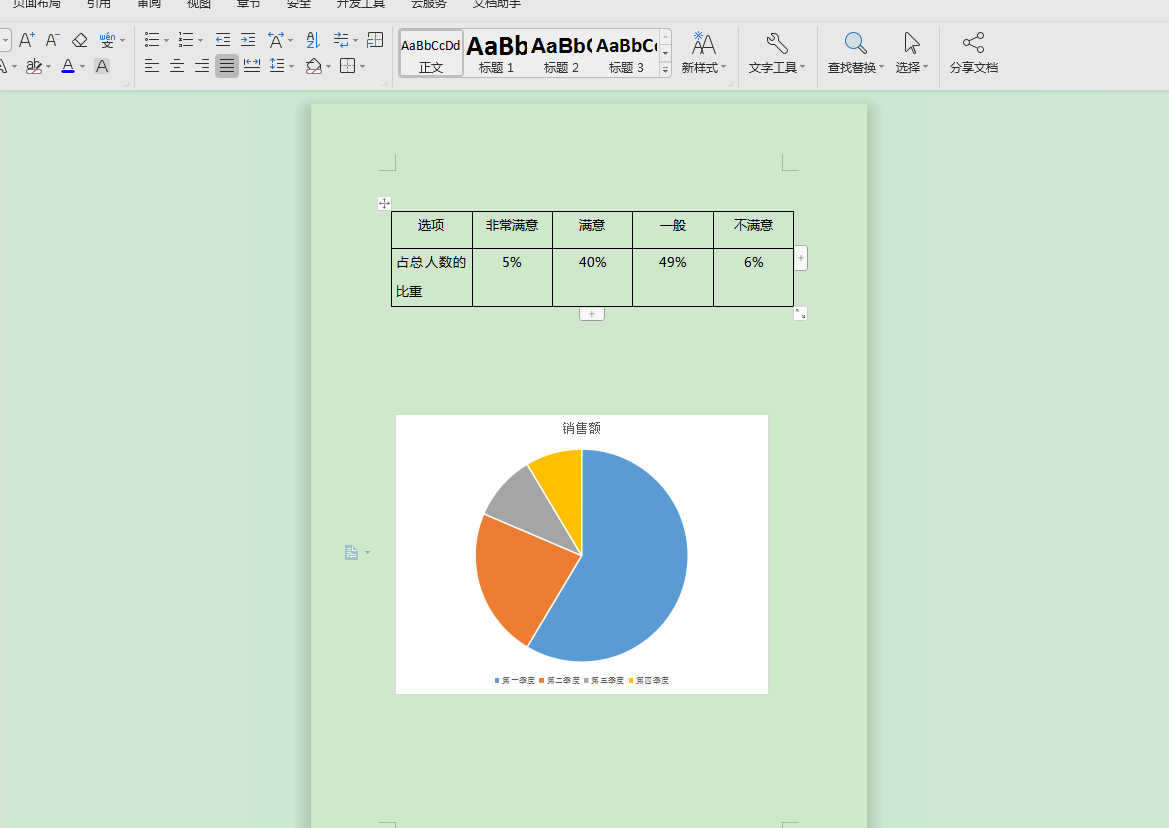Open the 引用 tab

(x=98, y=4)
